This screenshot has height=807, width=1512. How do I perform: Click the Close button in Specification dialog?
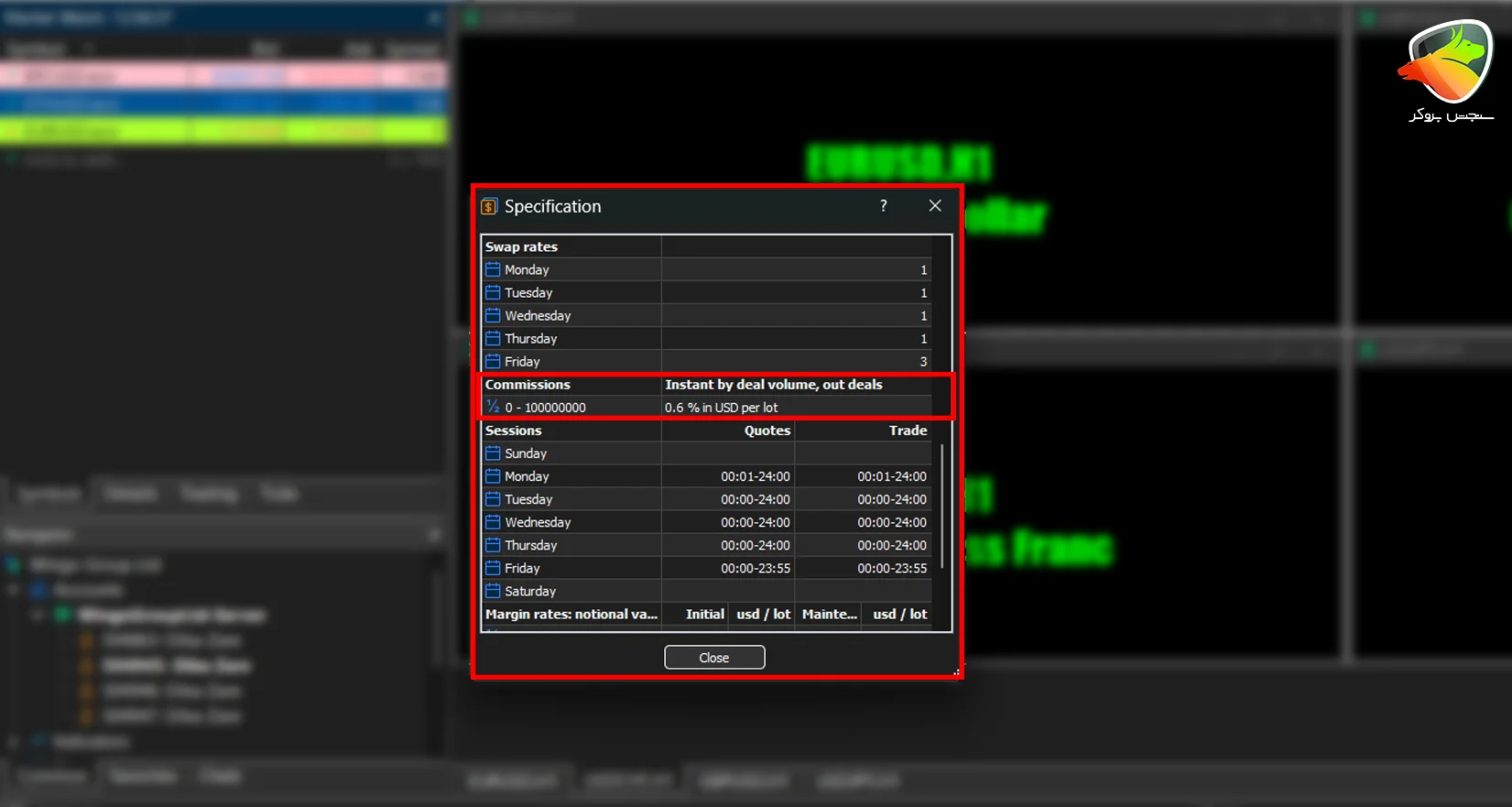(x=714, y=658)
